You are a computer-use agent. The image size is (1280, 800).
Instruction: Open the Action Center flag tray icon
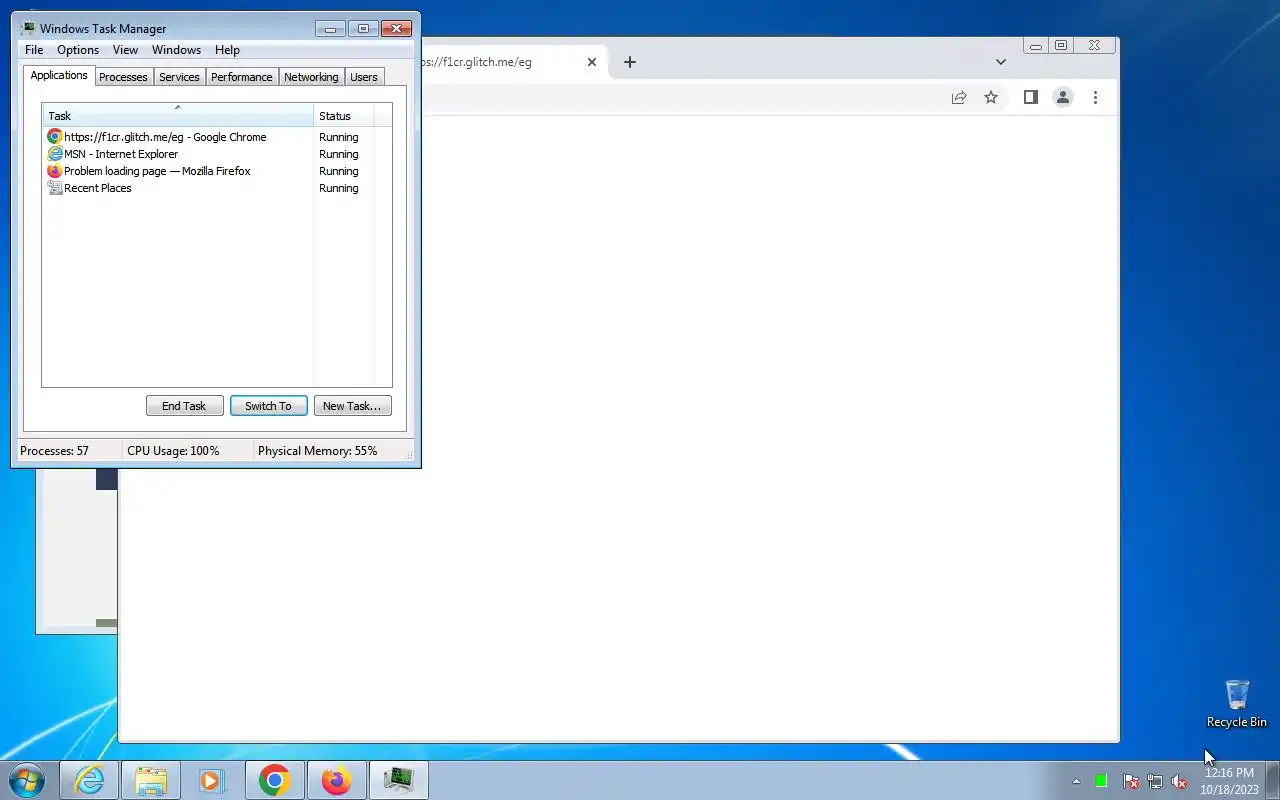point(1131,781)
